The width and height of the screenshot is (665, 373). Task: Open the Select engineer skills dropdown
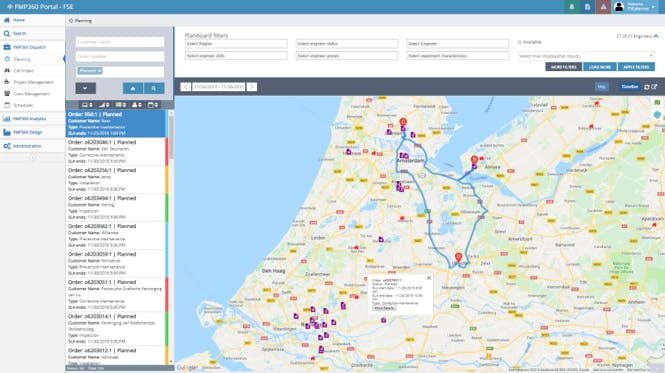[x=236, y=56]
